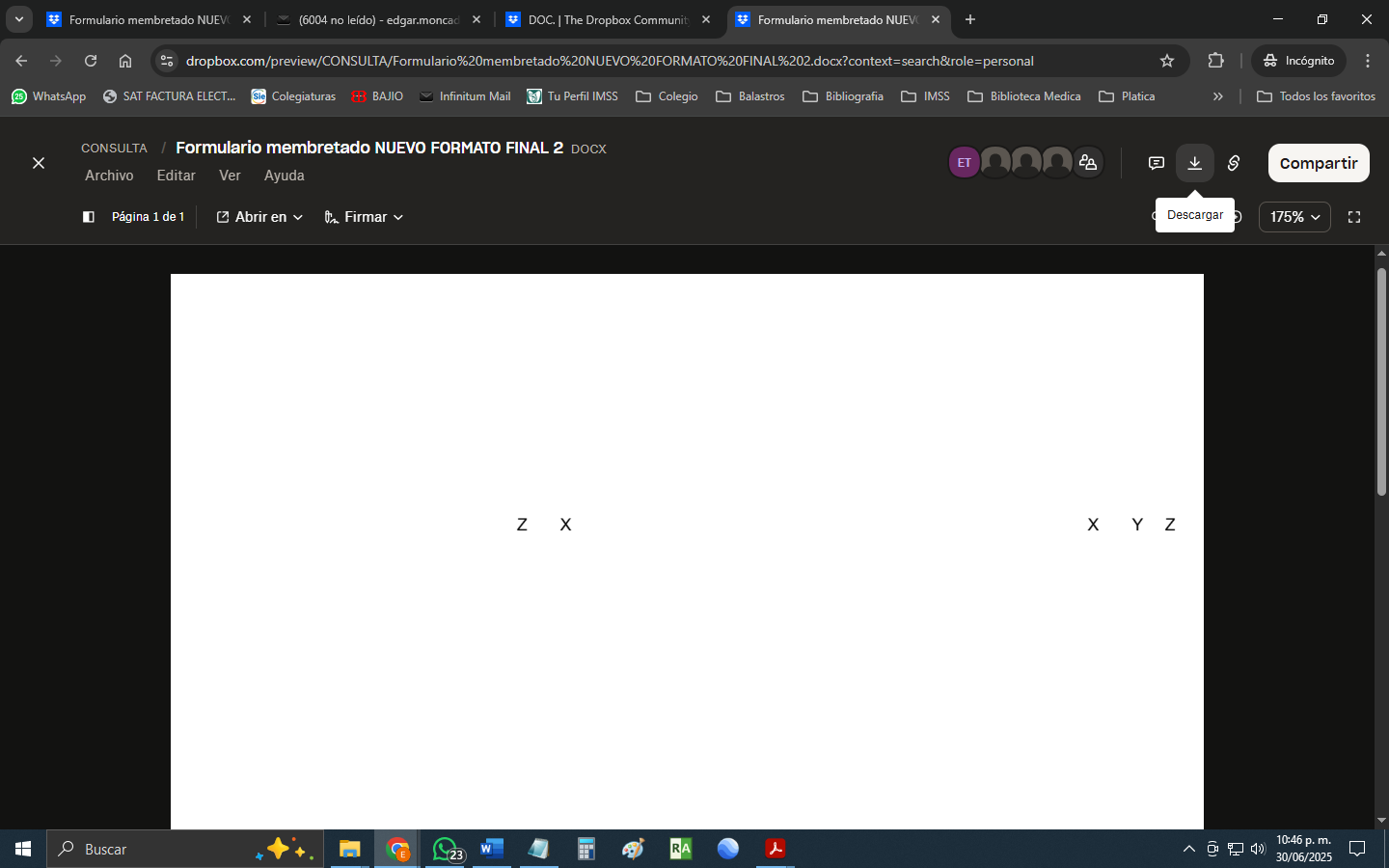
Task: Click the Compartir button
Action: (1318, 163)
